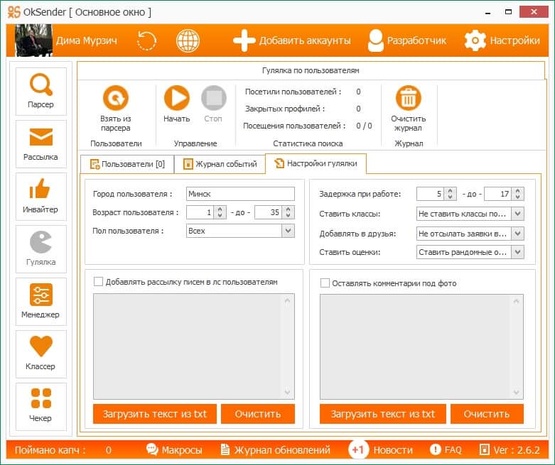Click the account avatar Дима Мурзич
The width and height of the screenshot is (555, 465).
click(34, 40)
